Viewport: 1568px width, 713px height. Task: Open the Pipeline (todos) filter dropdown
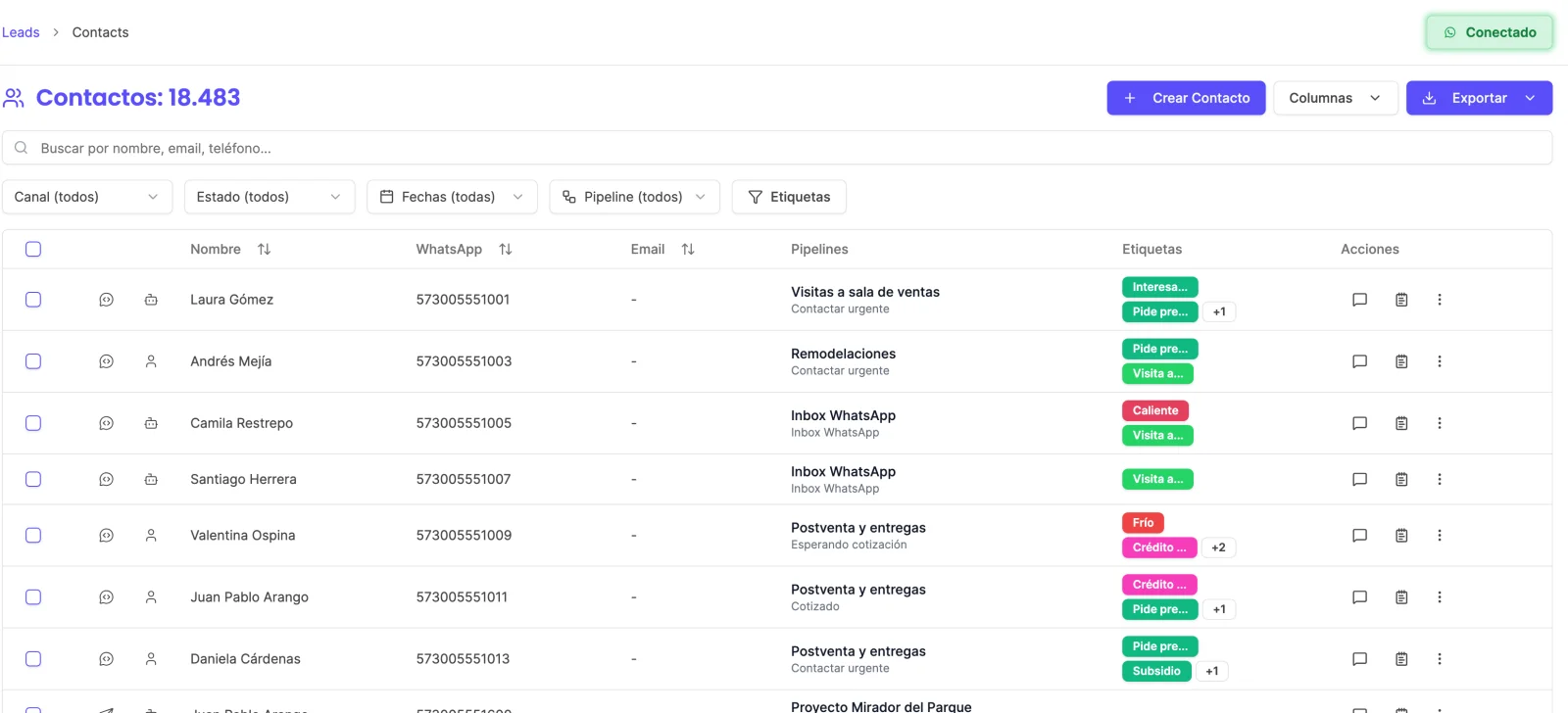pyautogui.click(x=634, y=197)
